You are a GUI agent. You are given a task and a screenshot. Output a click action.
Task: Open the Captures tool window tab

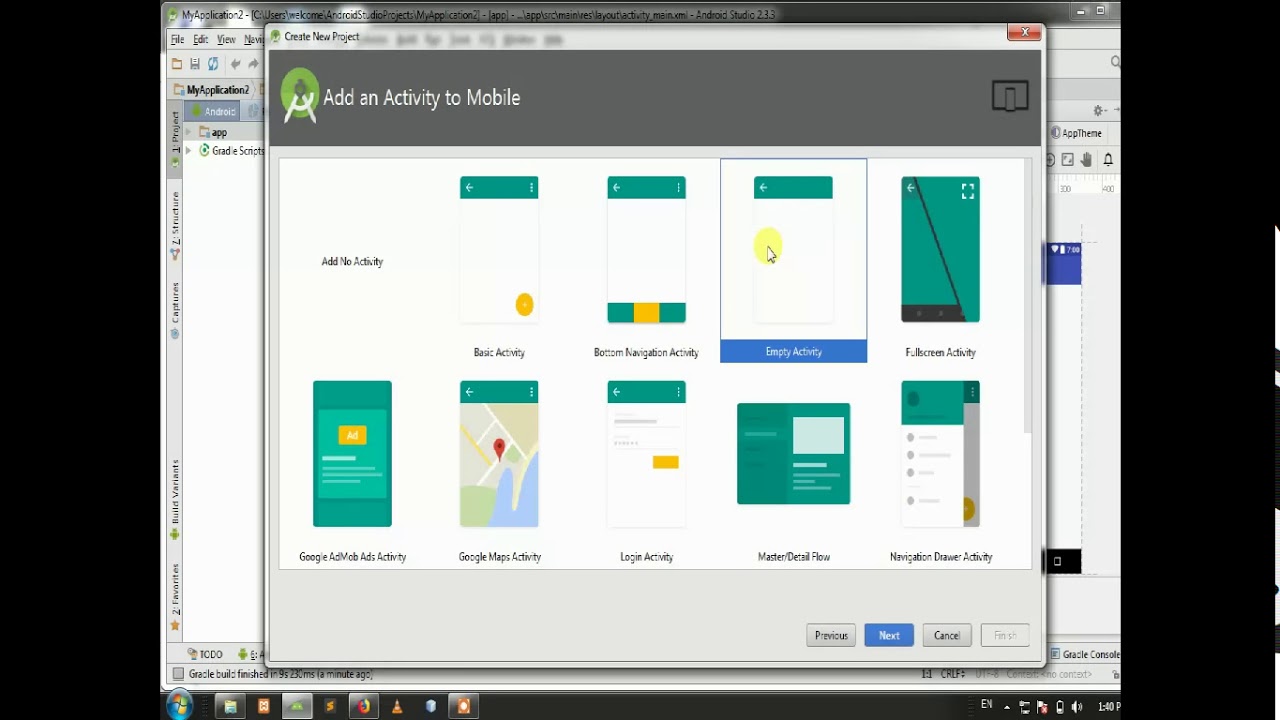click(175, 310)
